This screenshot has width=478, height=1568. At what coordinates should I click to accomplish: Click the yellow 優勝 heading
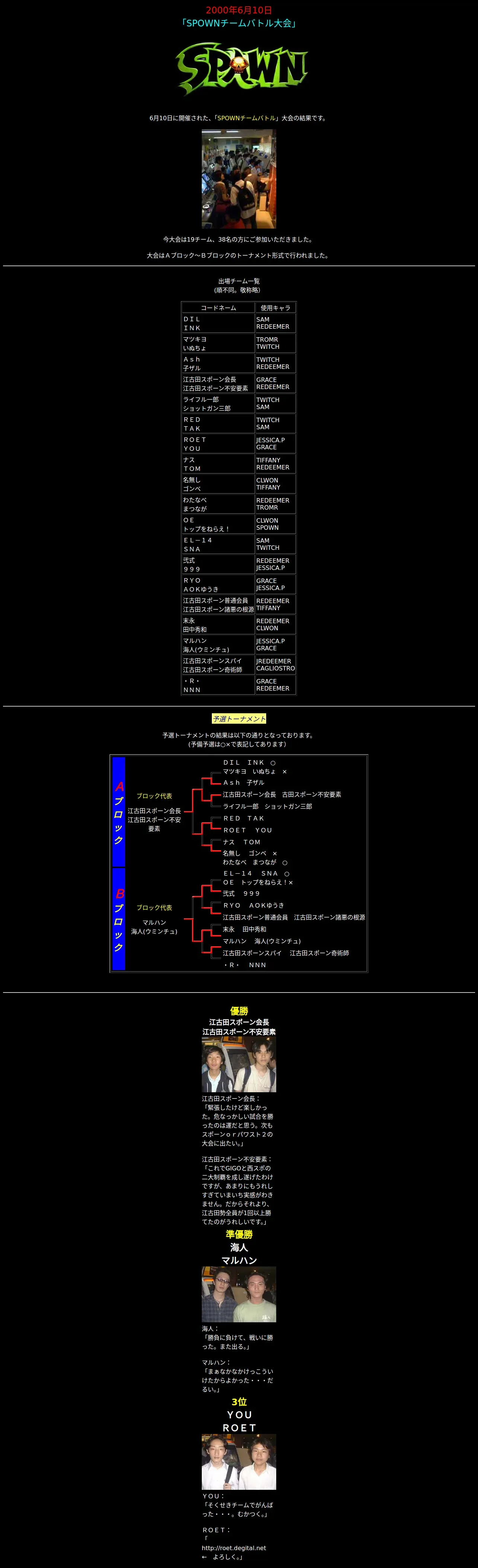239,1011
